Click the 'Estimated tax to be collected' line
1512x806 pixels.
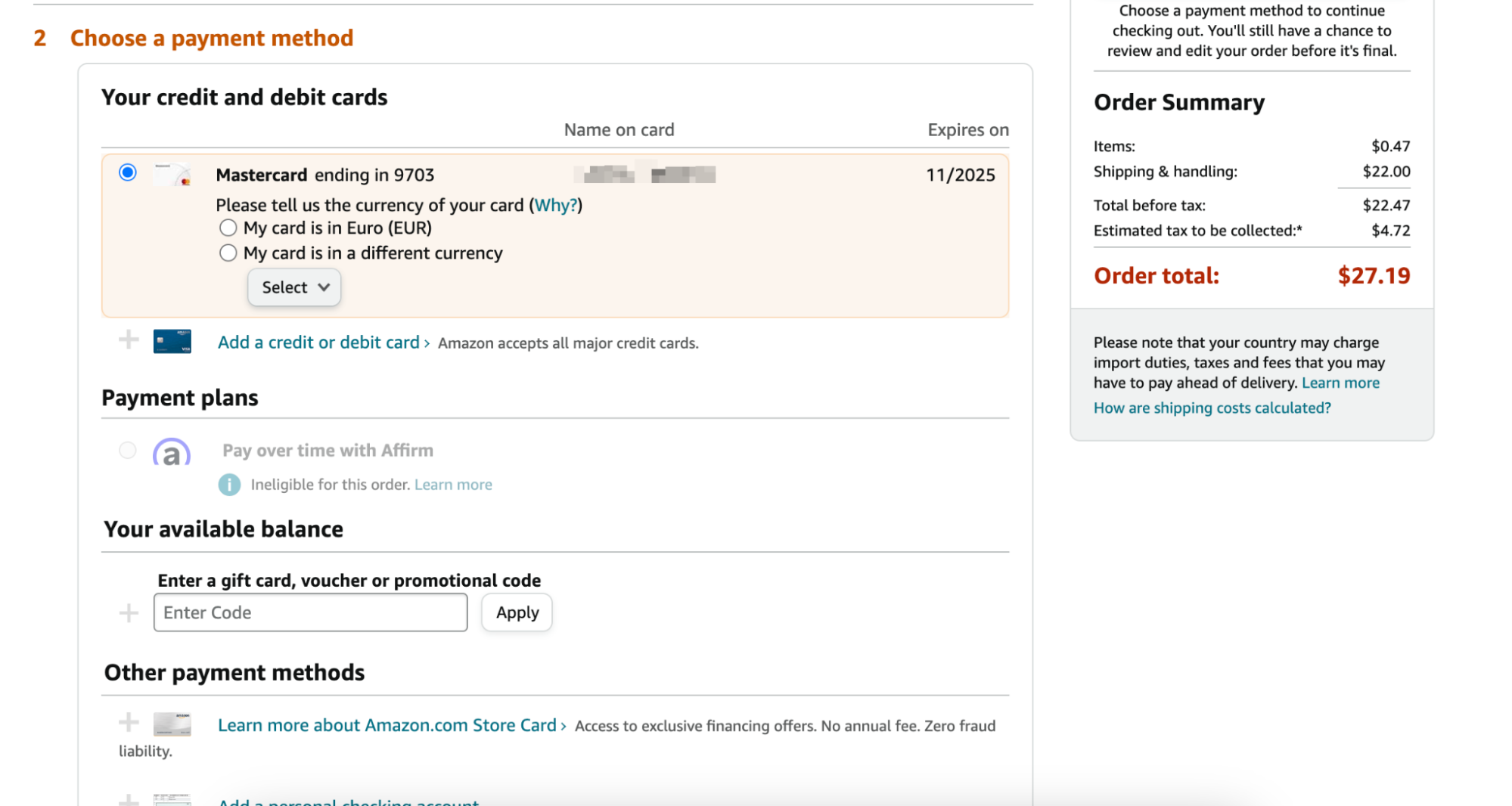[1252, 231]
